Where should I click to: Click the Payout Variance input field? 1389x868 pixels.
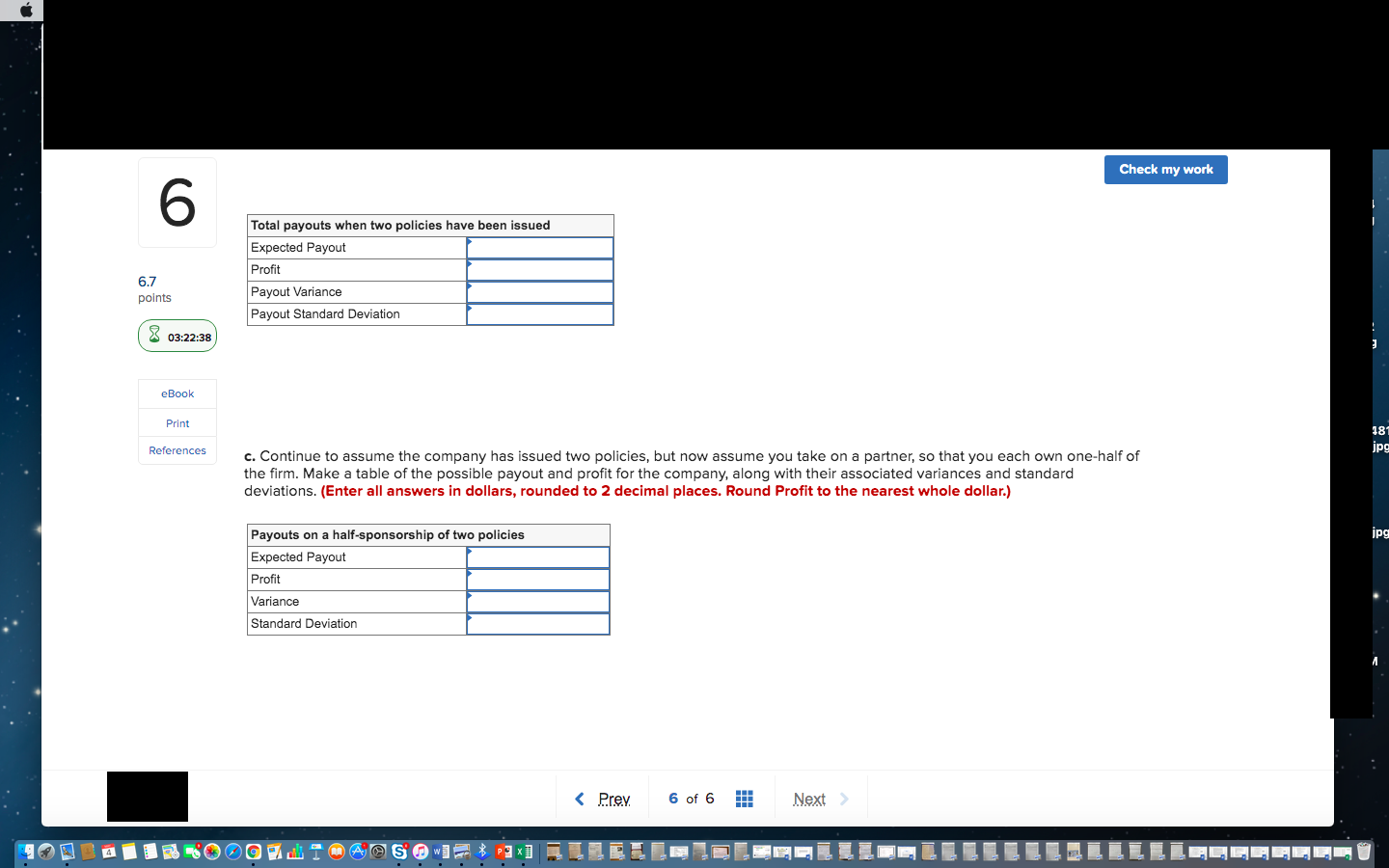tap(539, 291)
